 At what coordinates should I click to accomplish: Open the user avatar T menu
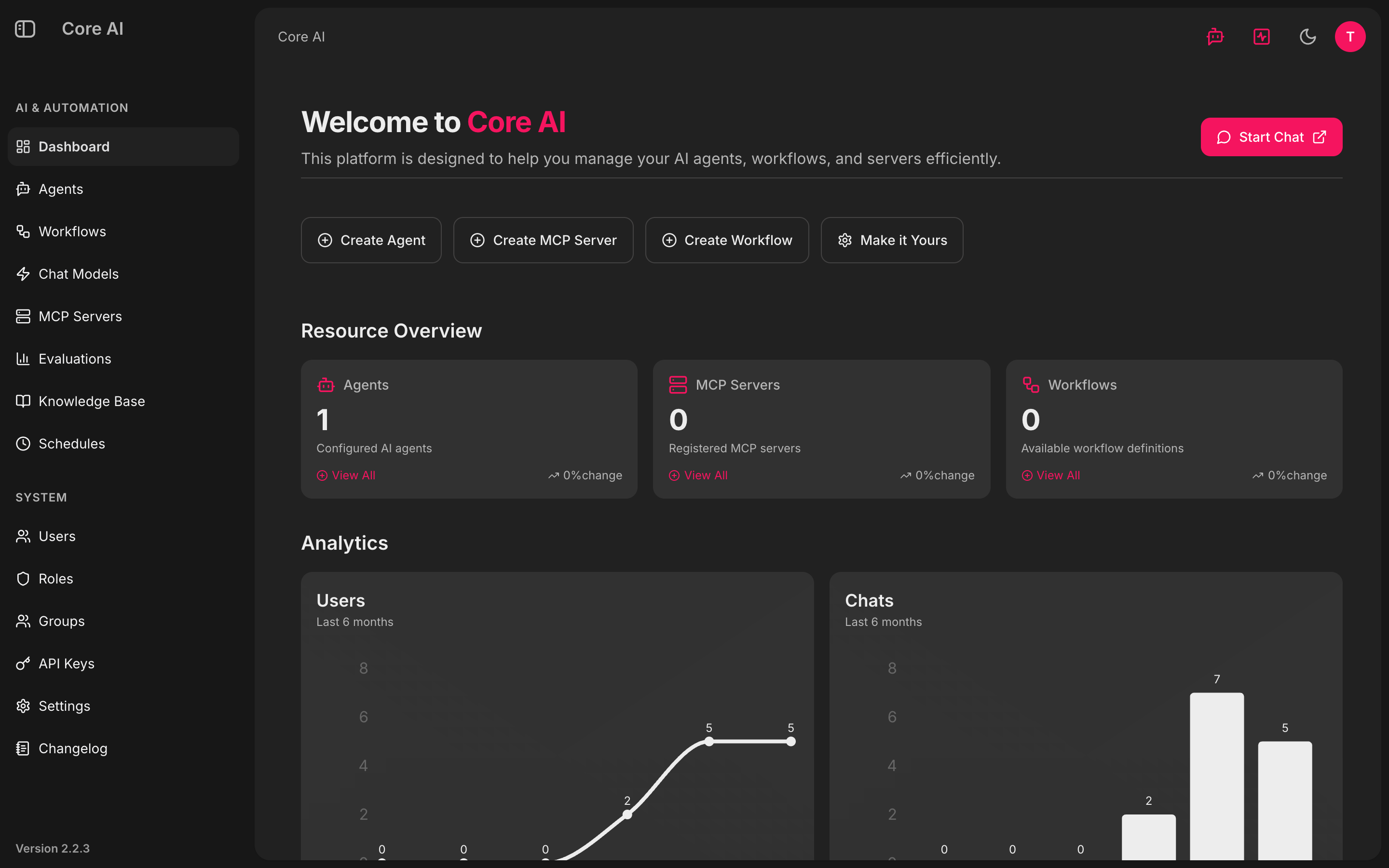coord(1350,37)
